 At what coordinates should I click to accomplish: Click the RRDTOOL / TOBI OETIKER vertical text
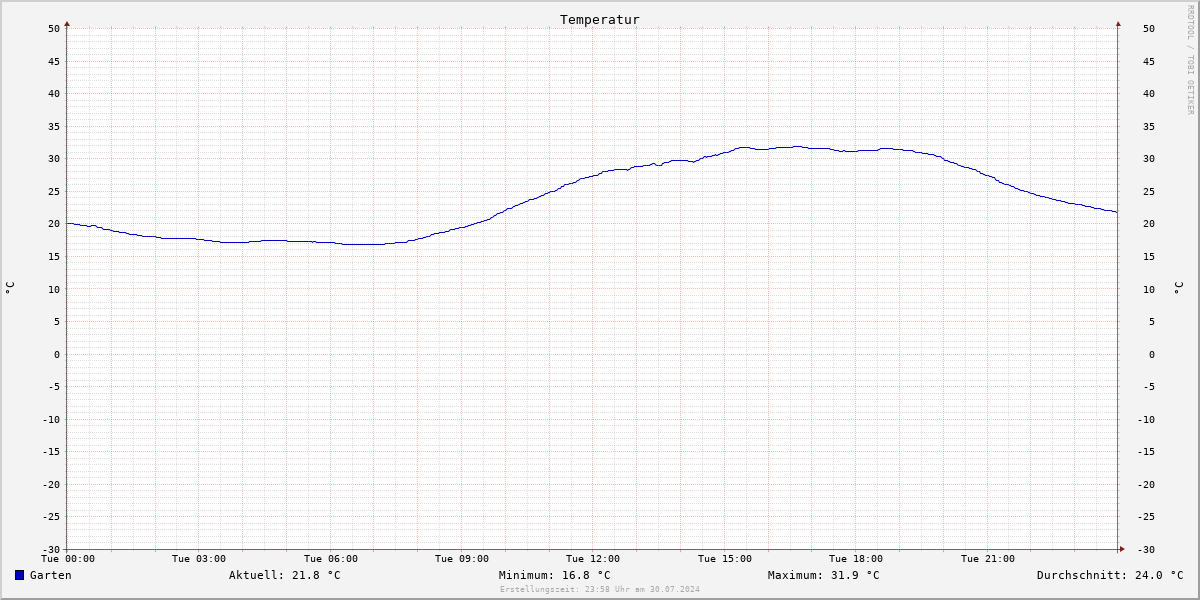(x=1190, y=59)
